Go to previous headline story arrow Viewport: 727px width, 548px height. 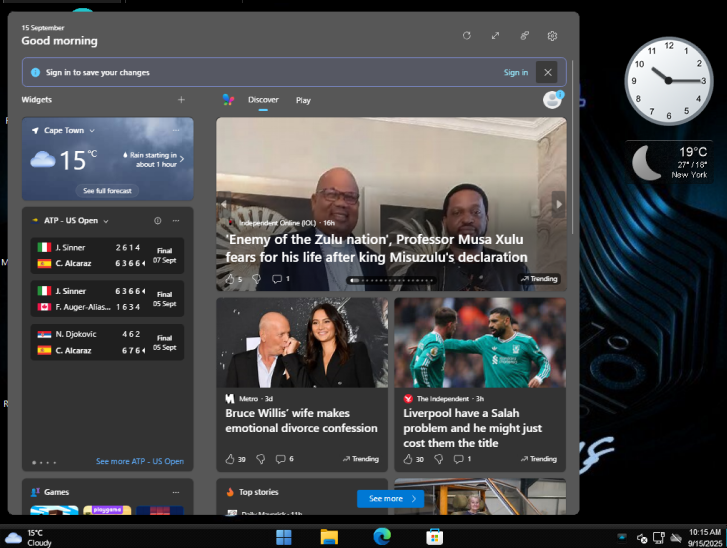[223, 204]
